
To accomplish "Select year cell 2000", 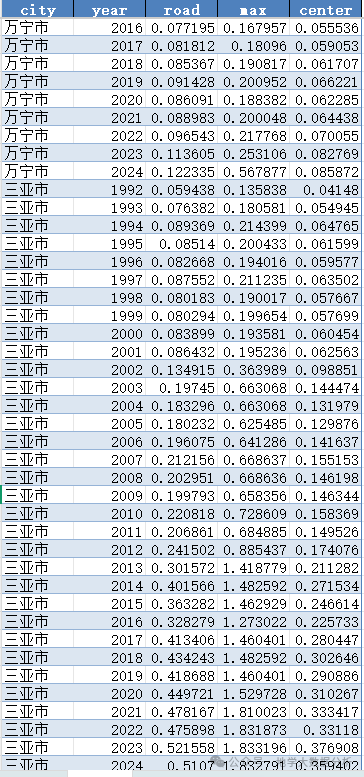I will (x=109, y=333).
